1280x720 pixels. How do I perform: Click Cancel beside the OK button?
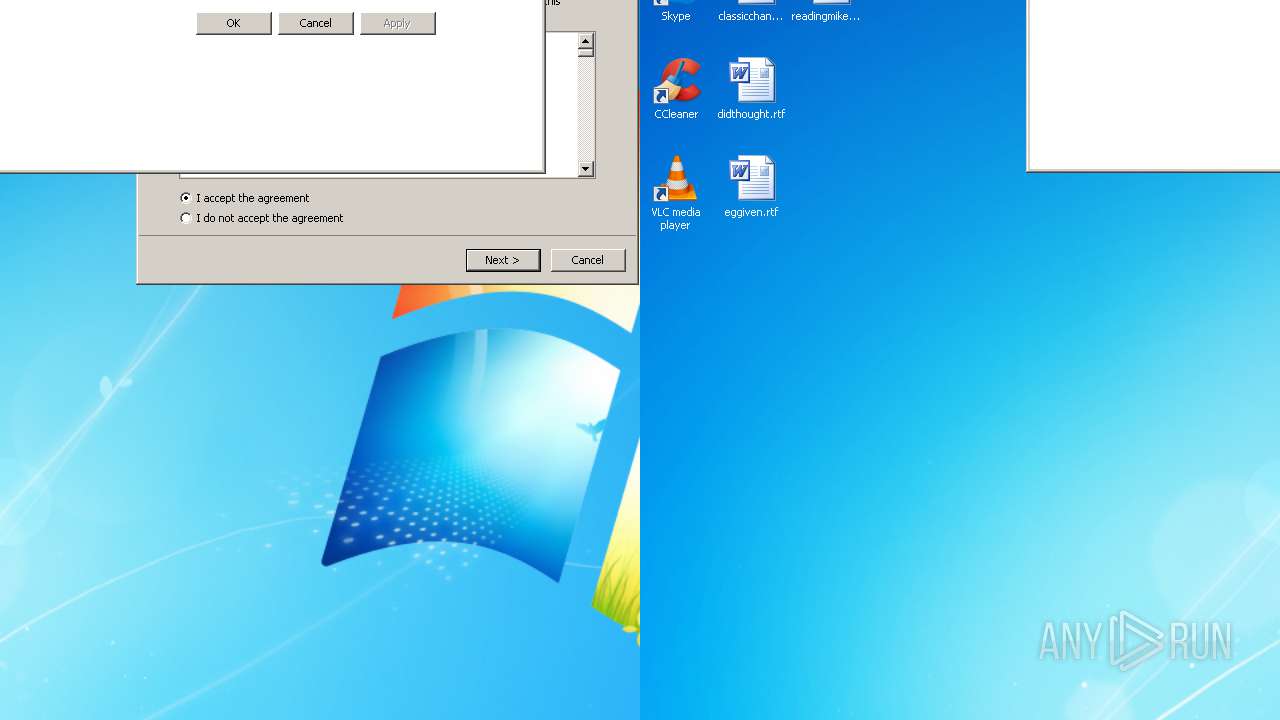click(x=316, y=23)
